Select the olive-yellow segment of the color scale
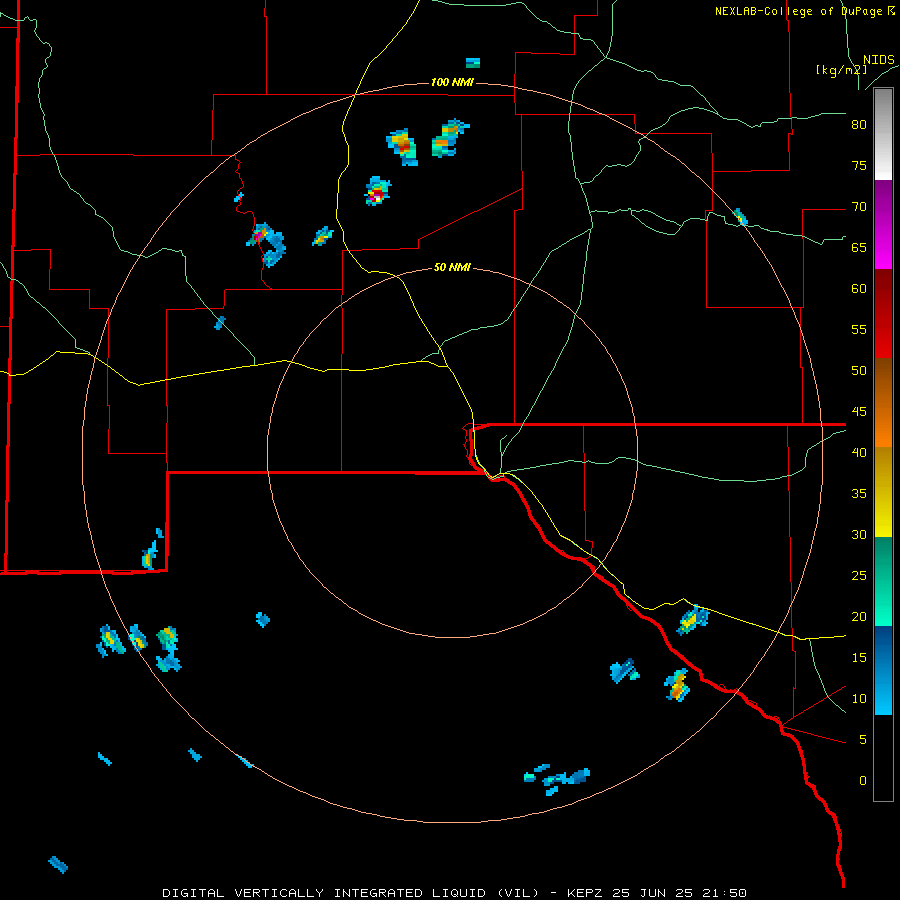Screen dimensions: 900x900 click(883, 492)
